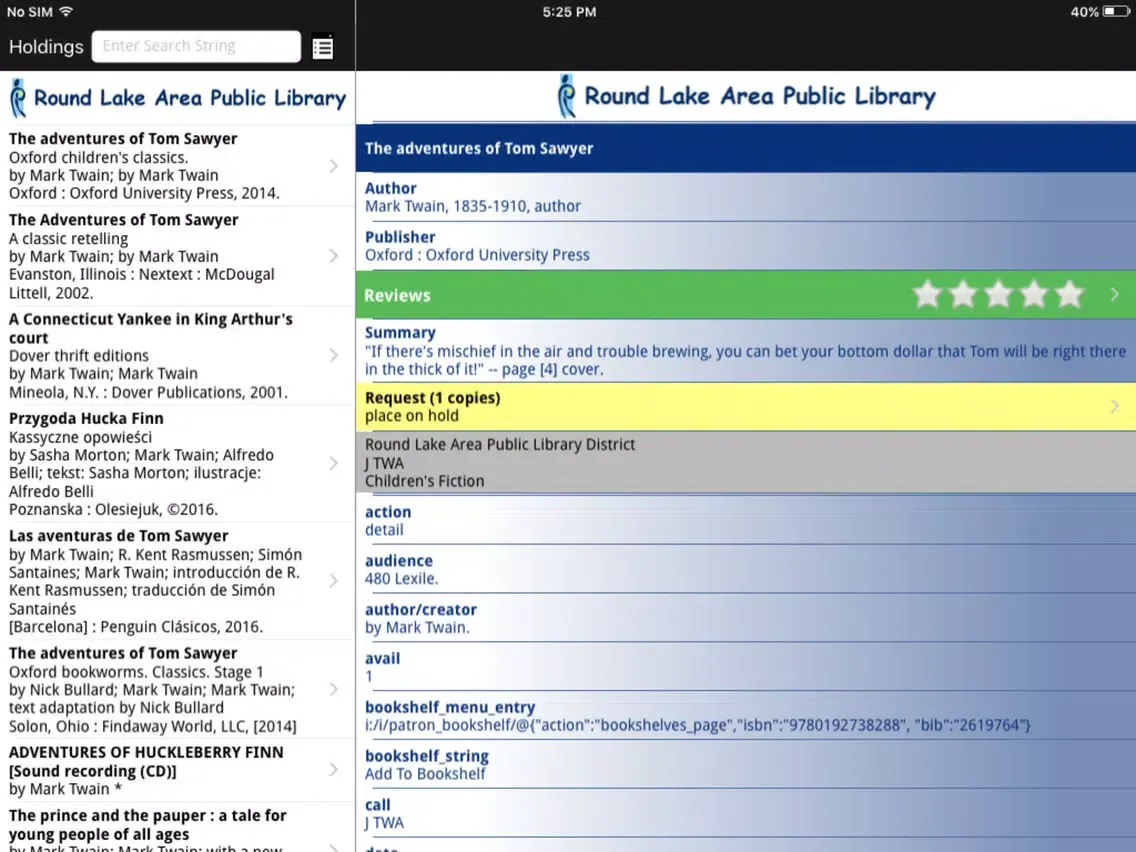The width and height of the screenshot is (1136, 852).
Task: Tap author/creator by Mark Twain.
Action: coord(417,627)
